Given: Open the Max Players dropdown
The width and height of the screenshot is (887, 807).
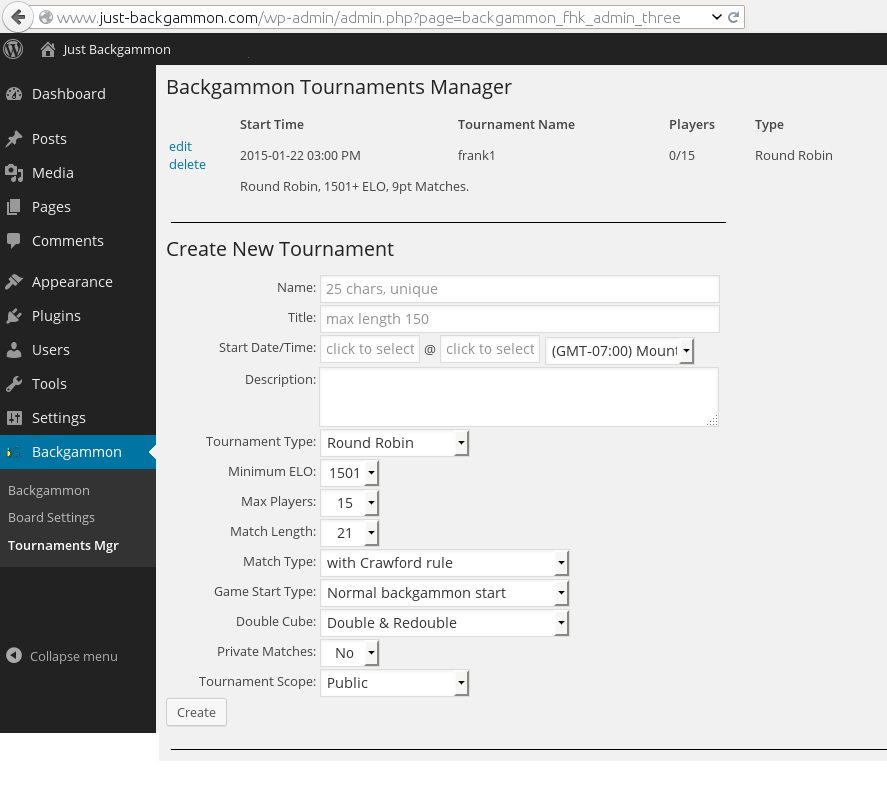Looking at the screenshot, I should tap(349, 503).
